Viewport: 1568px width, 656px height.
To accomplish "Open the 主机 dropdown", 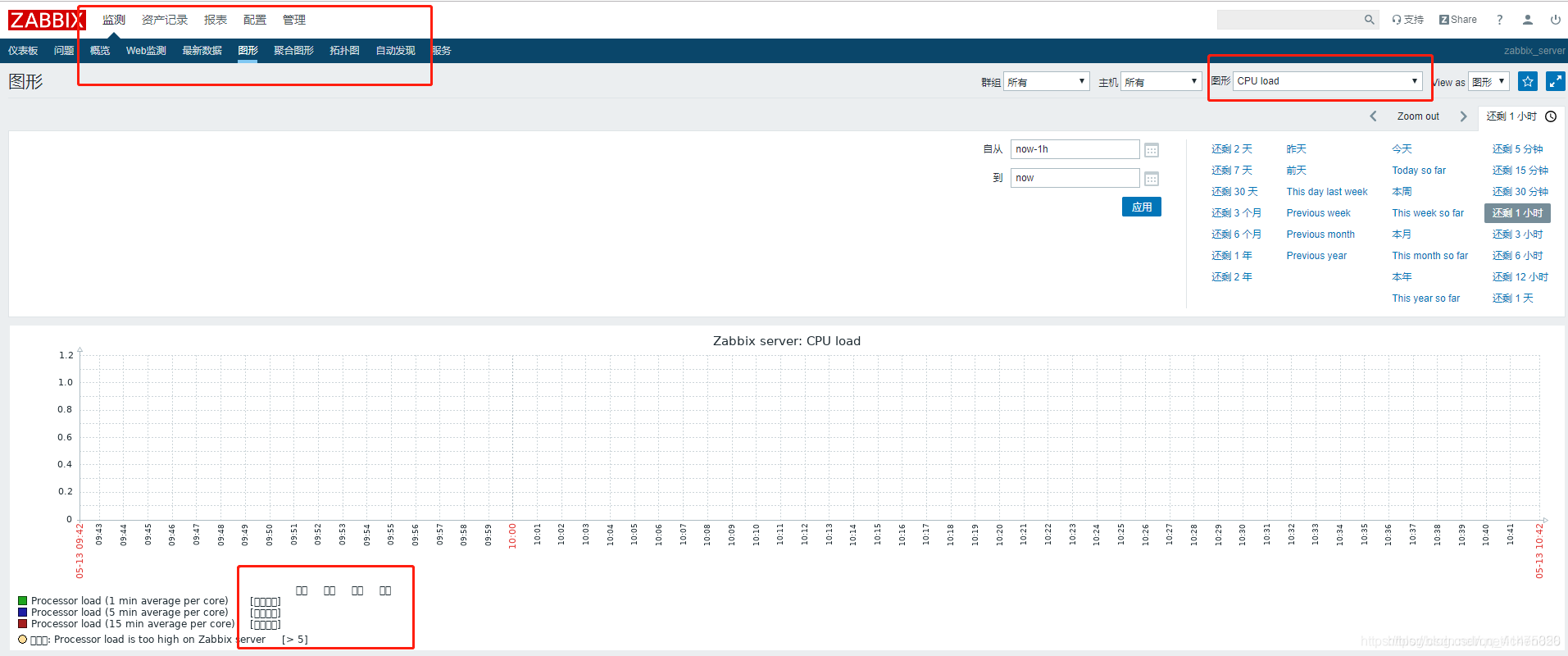I will 1161,81.
